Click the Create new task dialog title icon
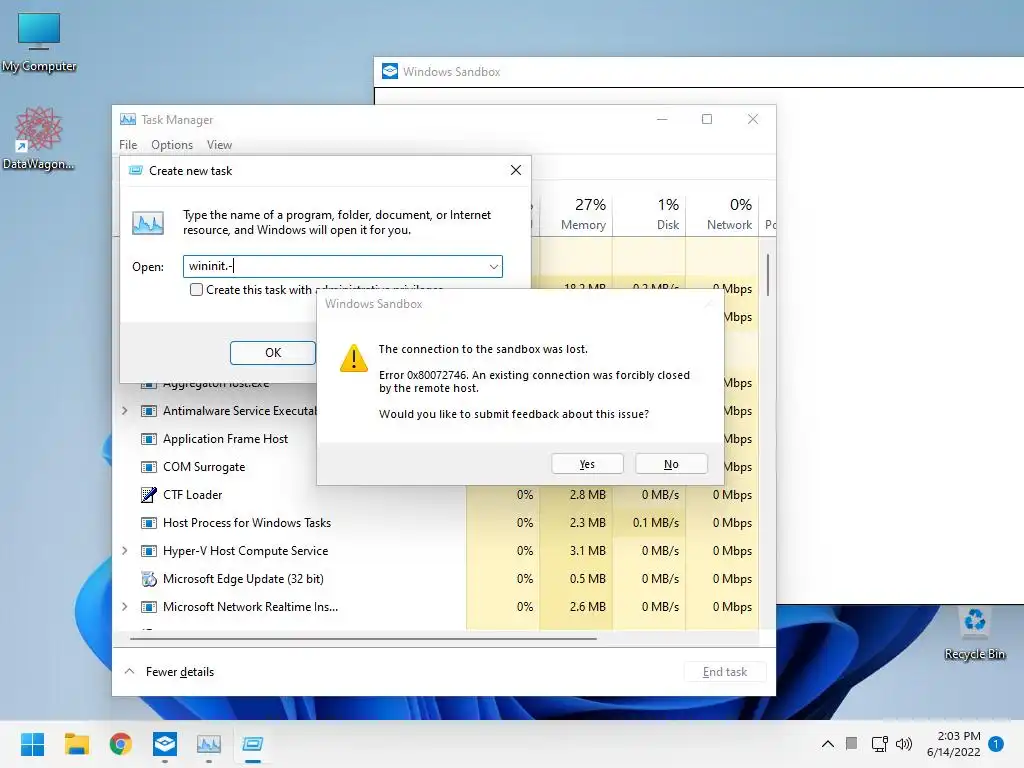Screen dimensions: 1024x768 coord(136,170)
